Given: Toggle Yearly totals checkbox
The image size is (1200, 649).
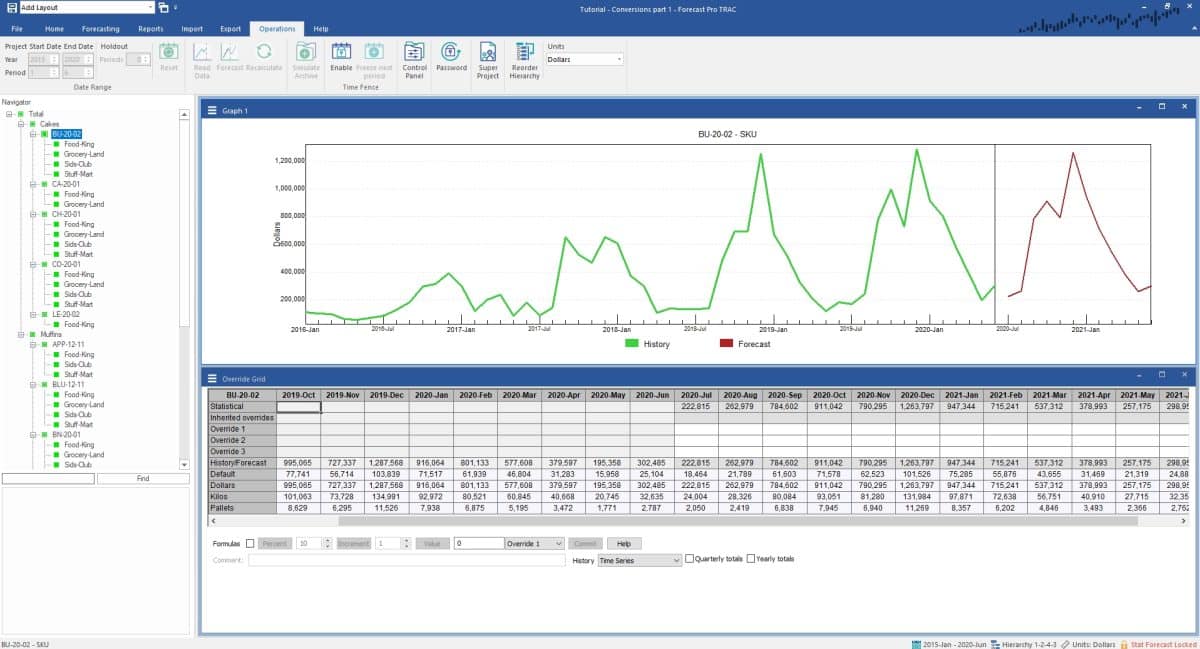Looking at the screenshot, I should click(751, 559).
